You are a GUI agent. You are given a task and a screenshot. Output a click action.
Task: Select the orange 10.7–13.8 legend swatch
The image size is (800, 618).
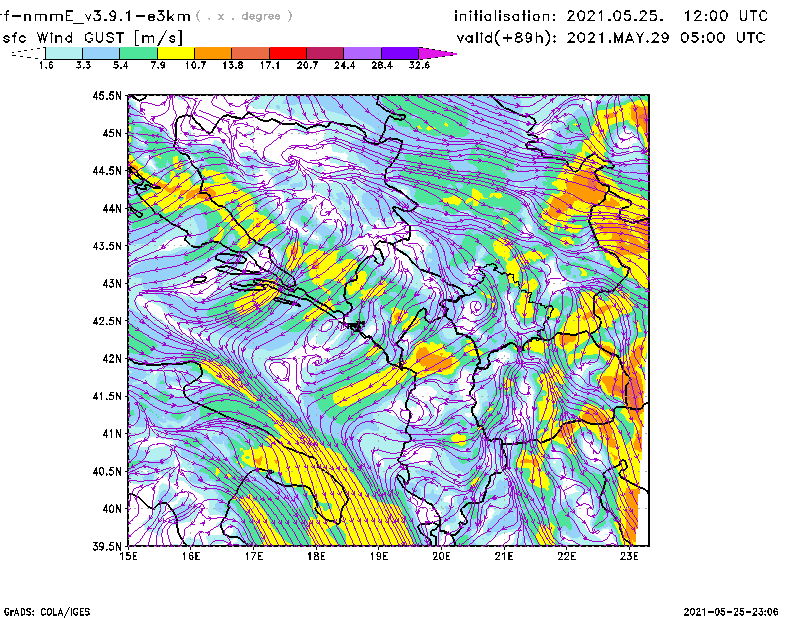tap(214, 53)
